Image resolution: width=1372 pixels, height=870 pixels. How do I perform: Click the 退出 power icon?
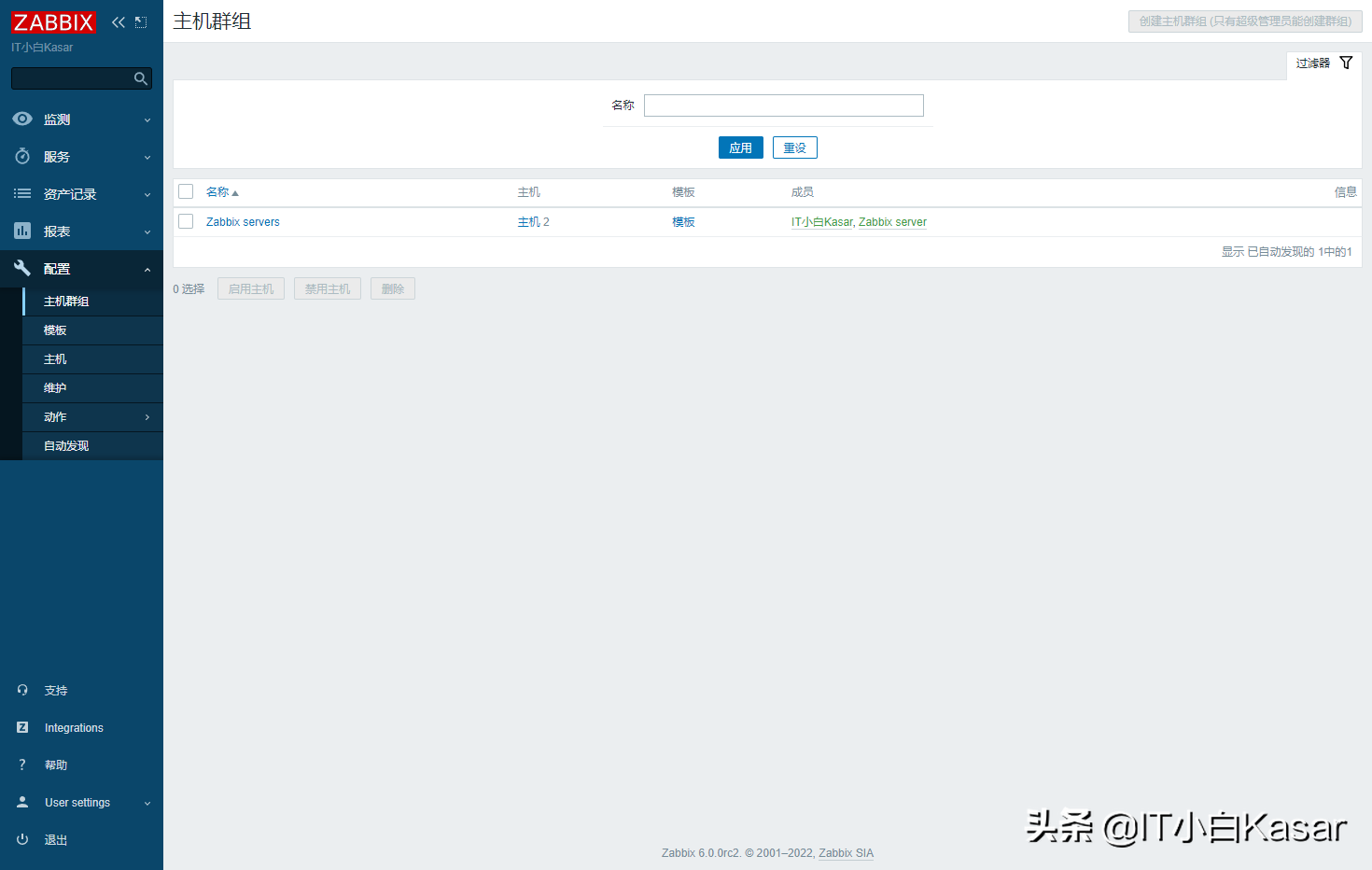[x=22, y=839]
